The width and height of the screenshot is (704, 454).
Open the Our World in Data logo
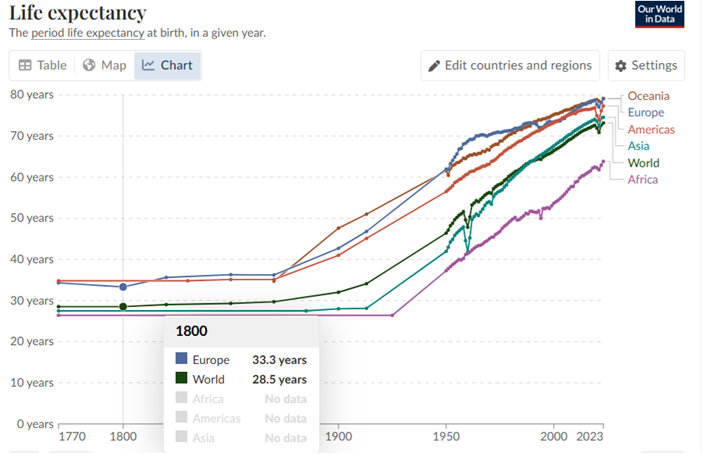(660, 14)
